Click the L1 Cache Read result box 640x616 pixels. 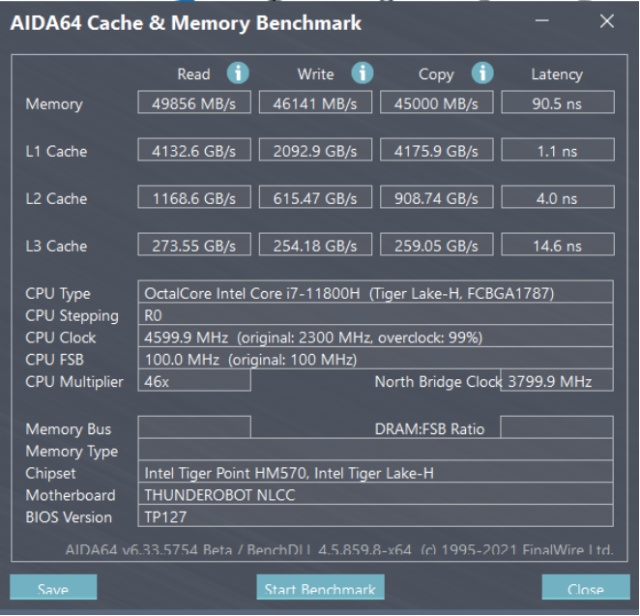(194, 151)
